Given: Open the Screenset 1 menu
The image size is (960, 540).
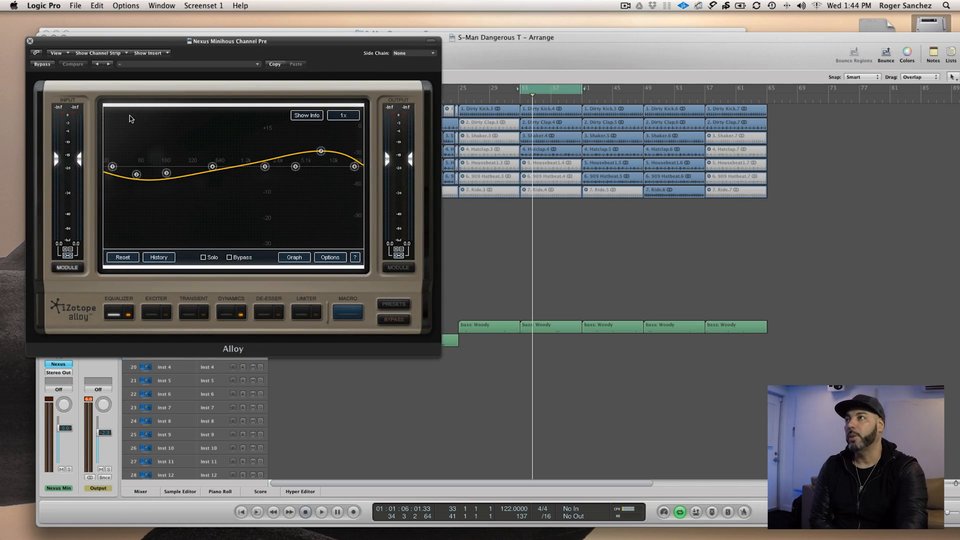Looking at the screenshot, I should [x=203, y=6].
